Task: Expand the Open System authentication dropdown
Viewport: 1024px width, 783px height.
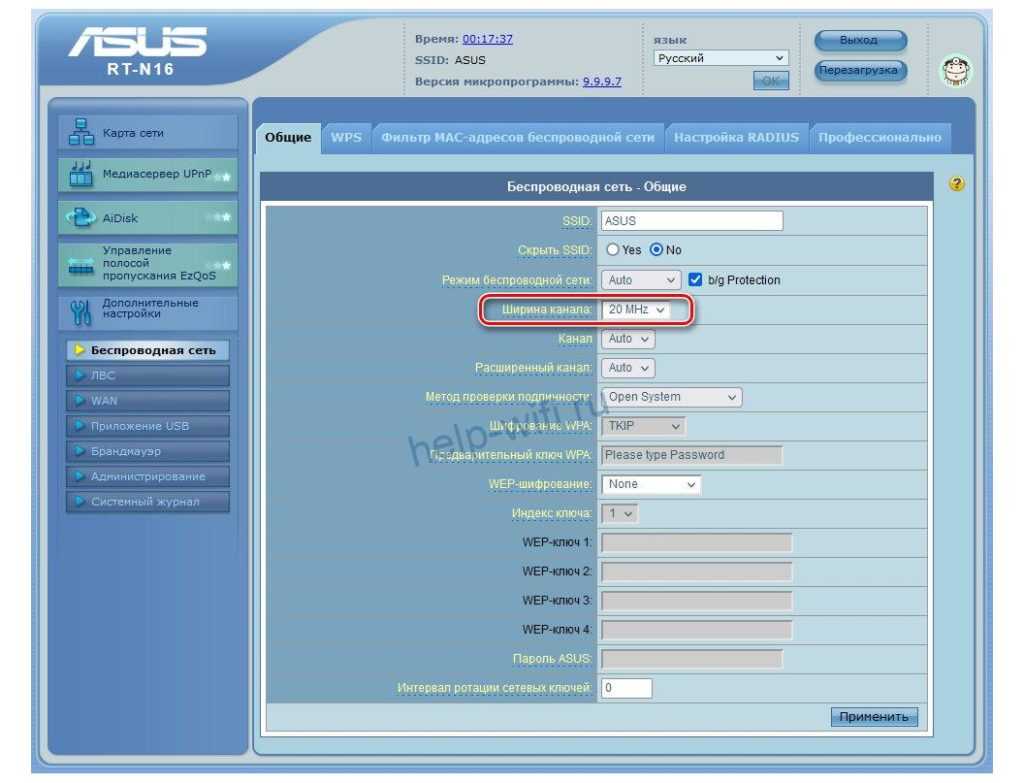Action: [x=671, y=397]
